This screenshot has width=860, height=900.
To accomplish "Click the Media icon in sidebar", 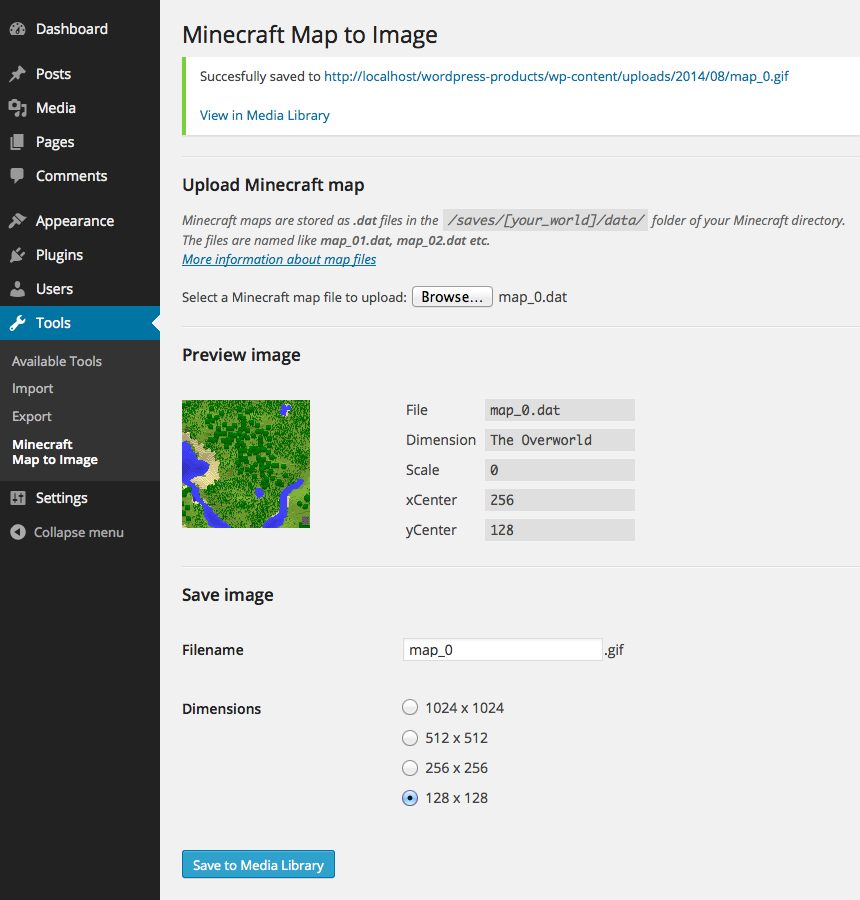I will coord(18,108).
